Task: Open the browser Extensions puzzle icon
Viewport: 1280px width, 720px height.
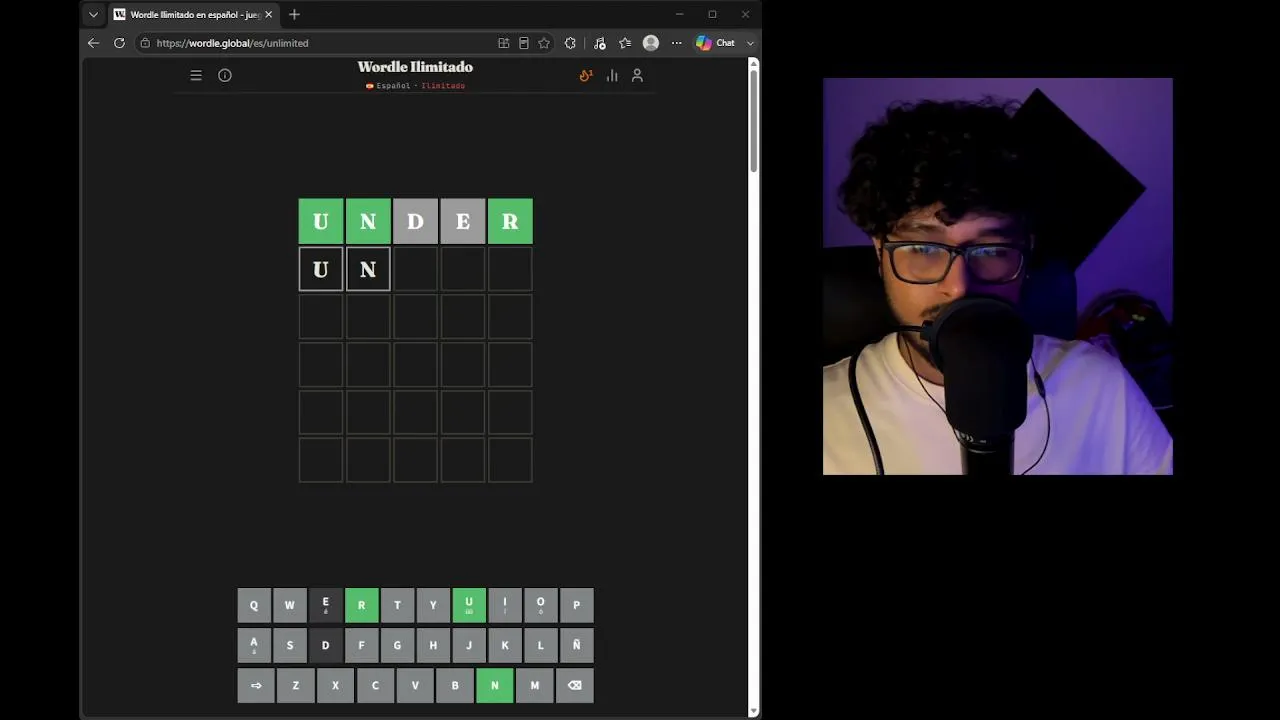Action: point(570,43)
